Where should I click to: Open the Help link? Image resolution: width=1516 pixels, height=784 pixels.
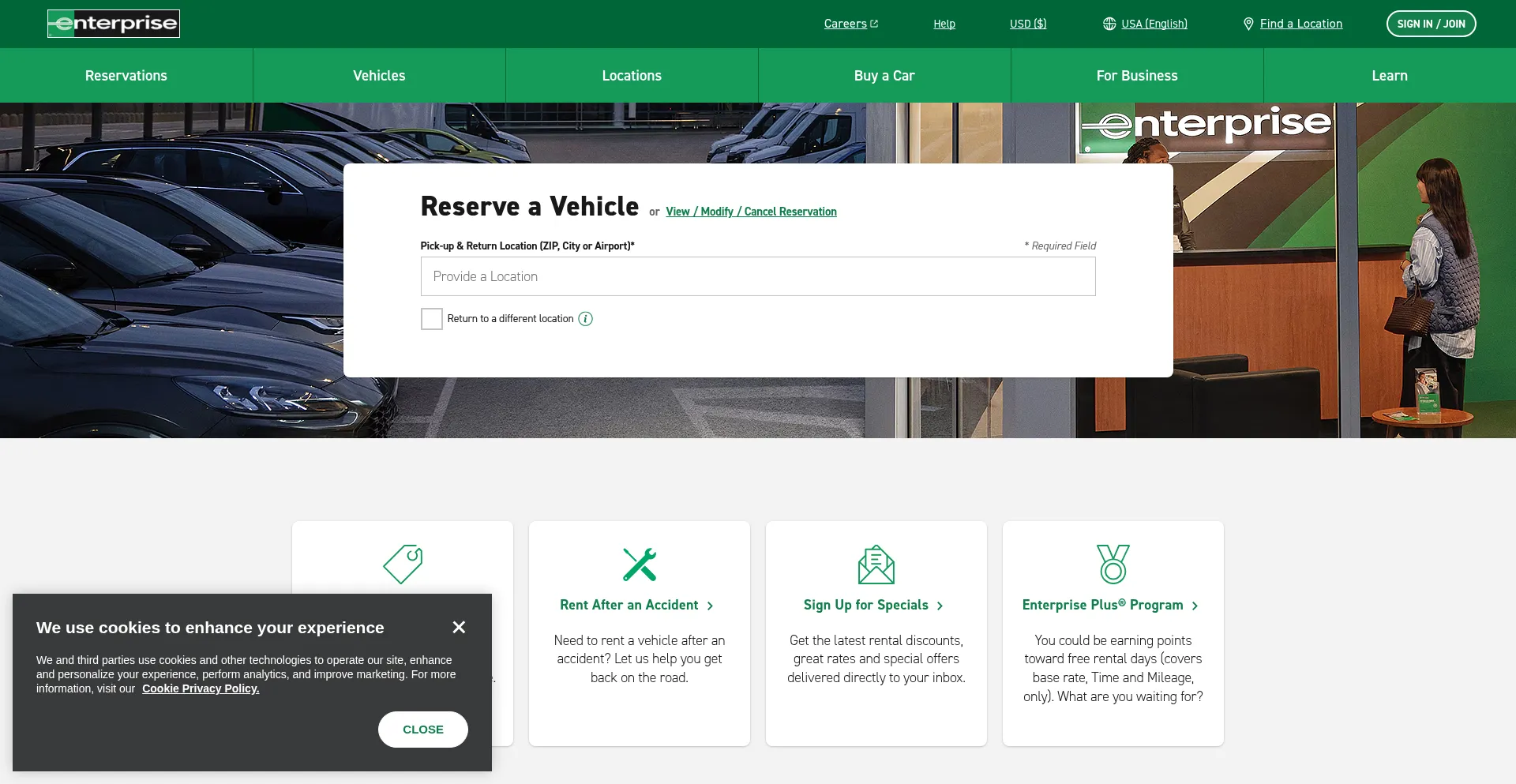[944, 24]
